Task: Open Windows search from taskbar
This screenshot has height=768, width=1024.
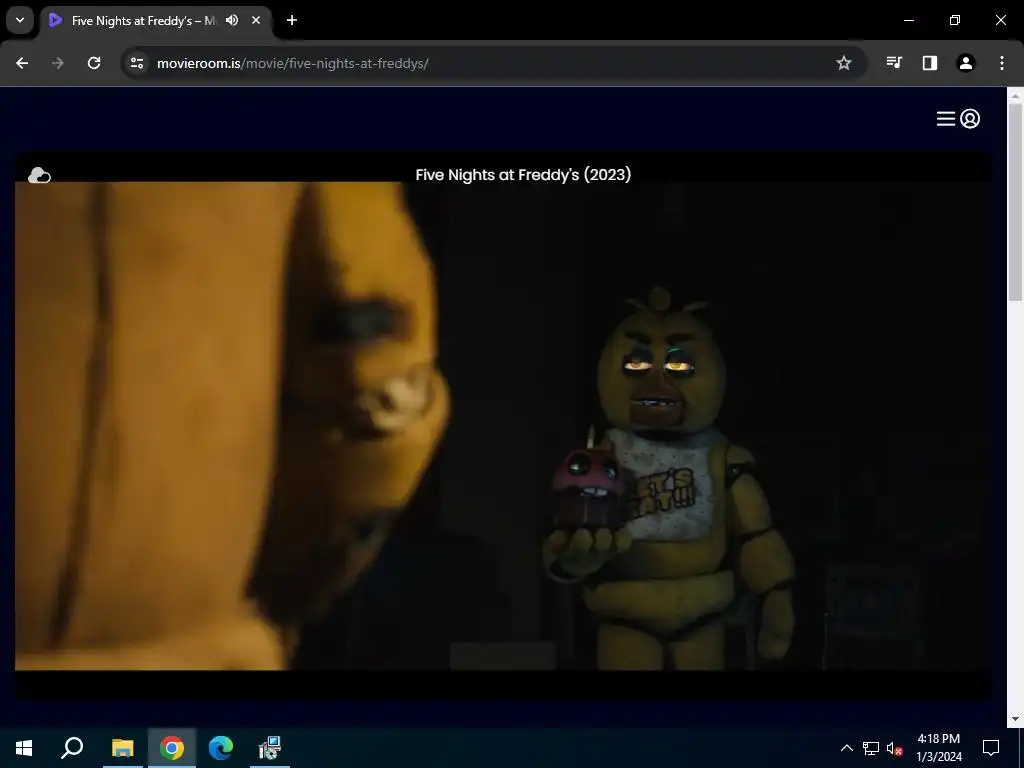Action: pyautogui.click(x=72, y=748)
